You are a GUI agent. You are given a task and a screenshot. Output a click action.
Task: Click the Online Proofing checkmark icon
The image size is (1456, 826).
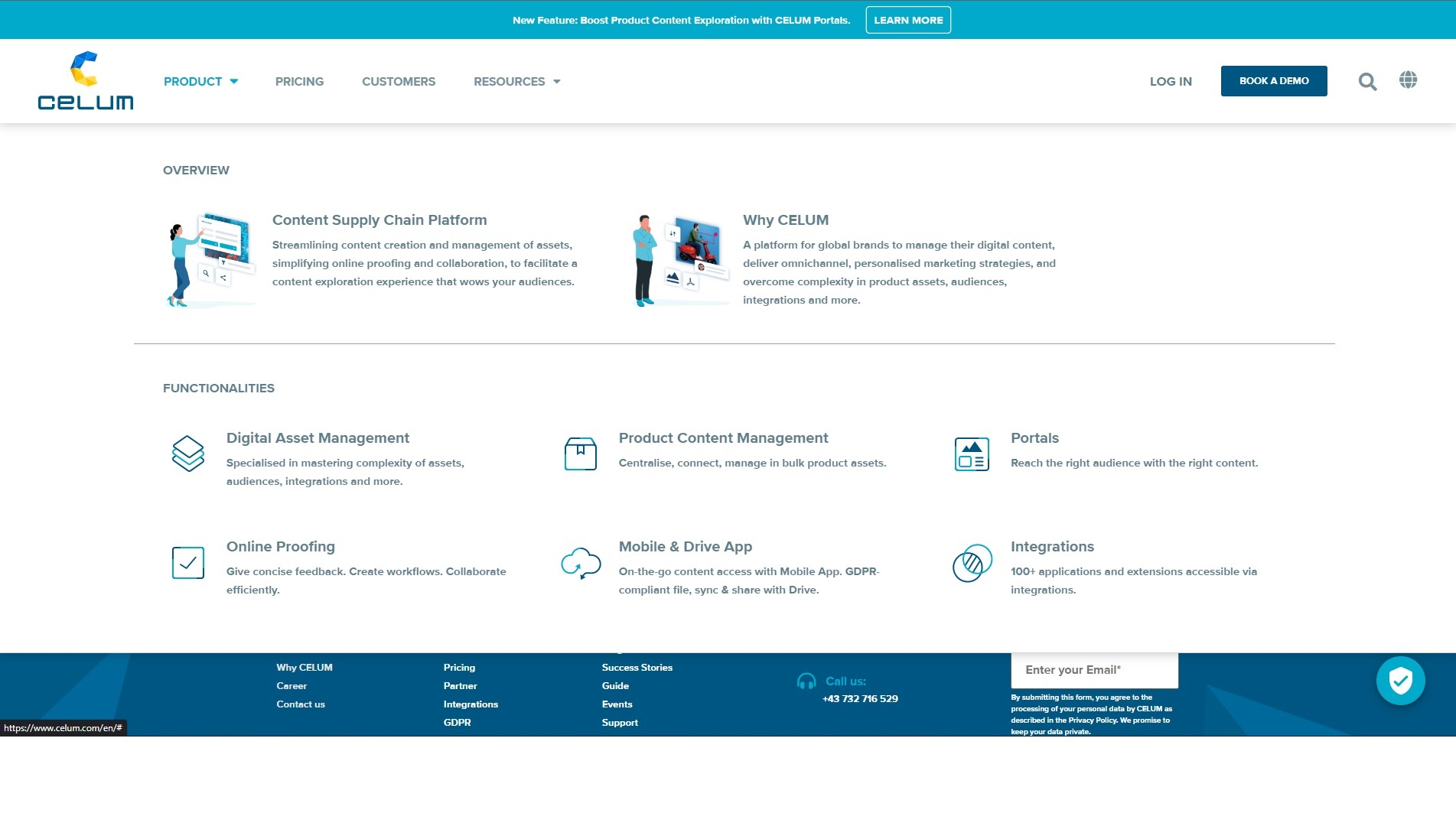188,563
